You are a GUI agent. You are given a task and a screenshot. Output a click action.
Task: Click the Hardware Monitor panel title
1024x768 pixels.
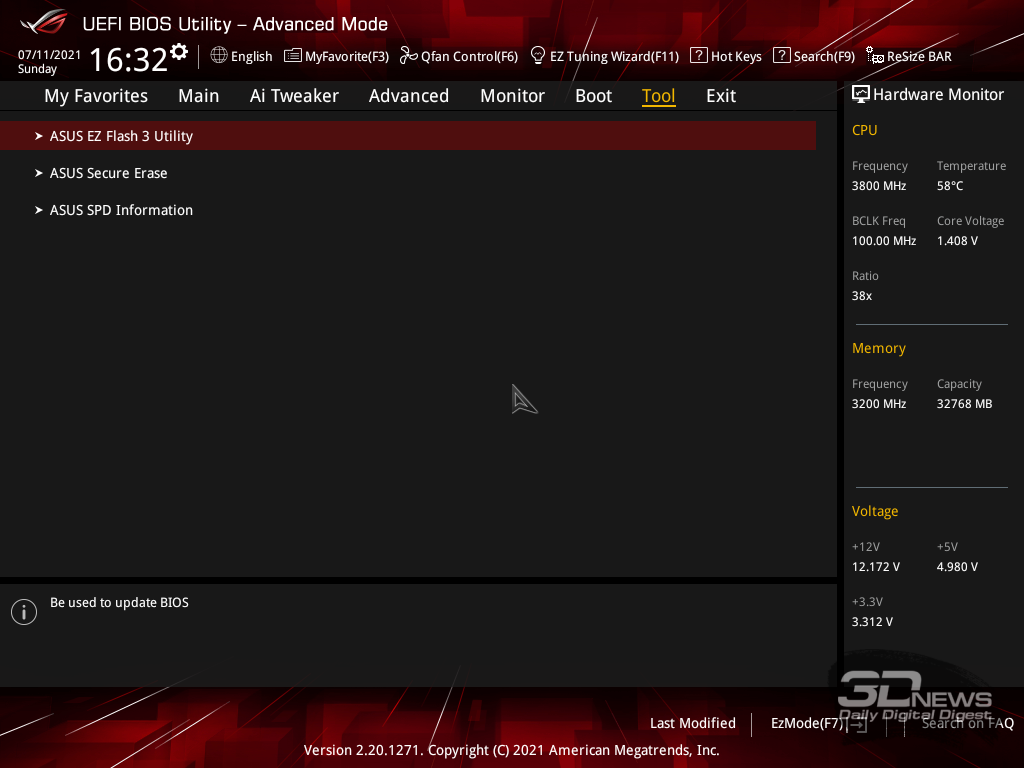(938, 95)
